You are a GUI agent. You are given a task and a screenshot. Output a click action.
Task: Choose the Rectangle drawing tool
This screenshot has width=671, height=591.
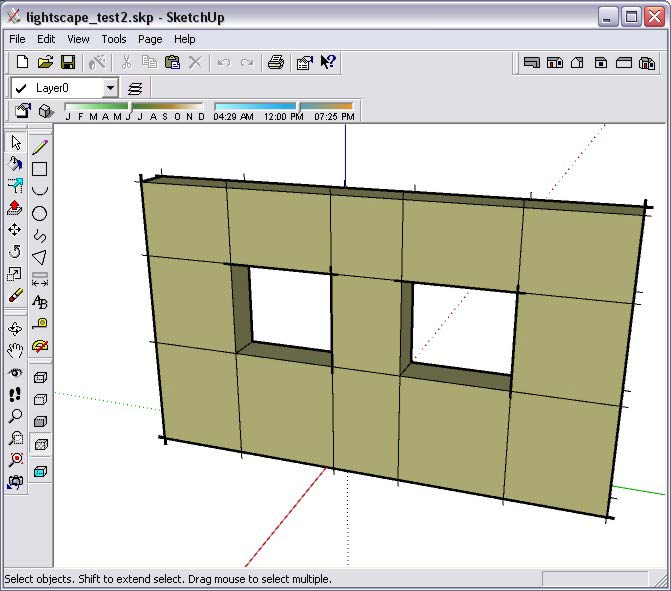pyautogui.click(x=40, y=169)
